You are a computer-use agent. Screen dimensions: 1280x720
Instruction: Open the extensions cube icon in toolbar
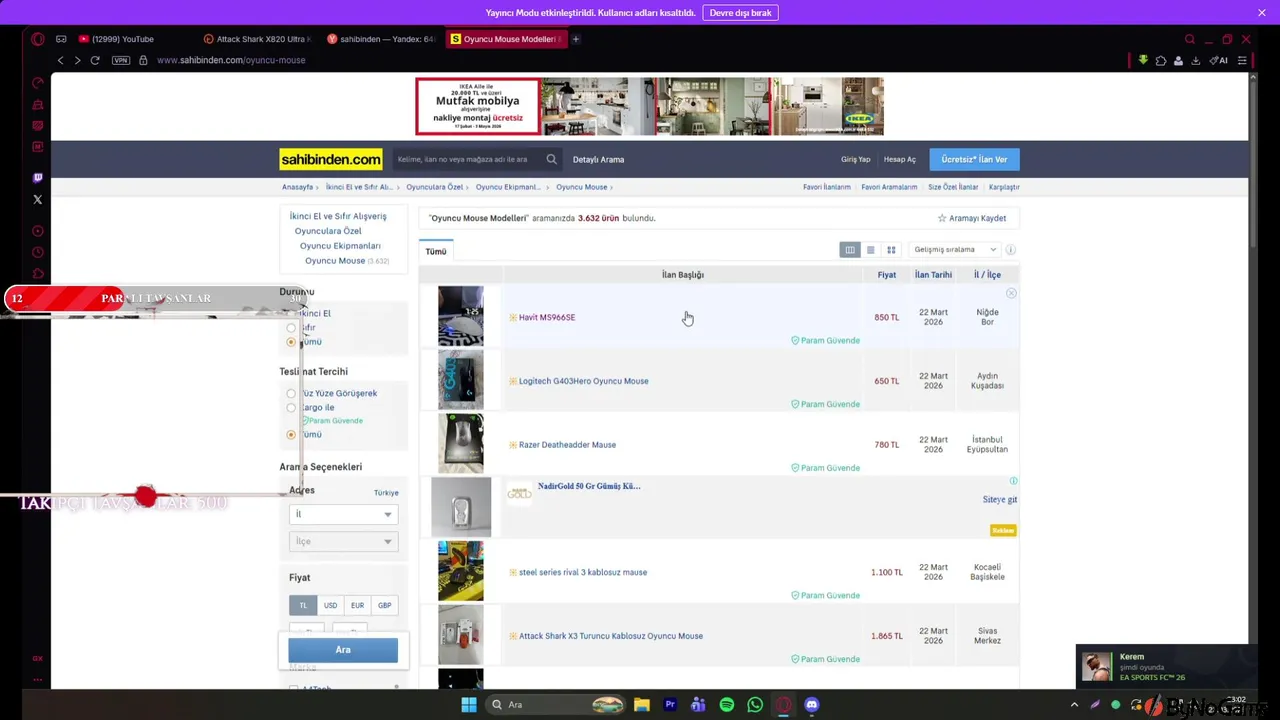pyautogui.click(x=1161, y=60)
